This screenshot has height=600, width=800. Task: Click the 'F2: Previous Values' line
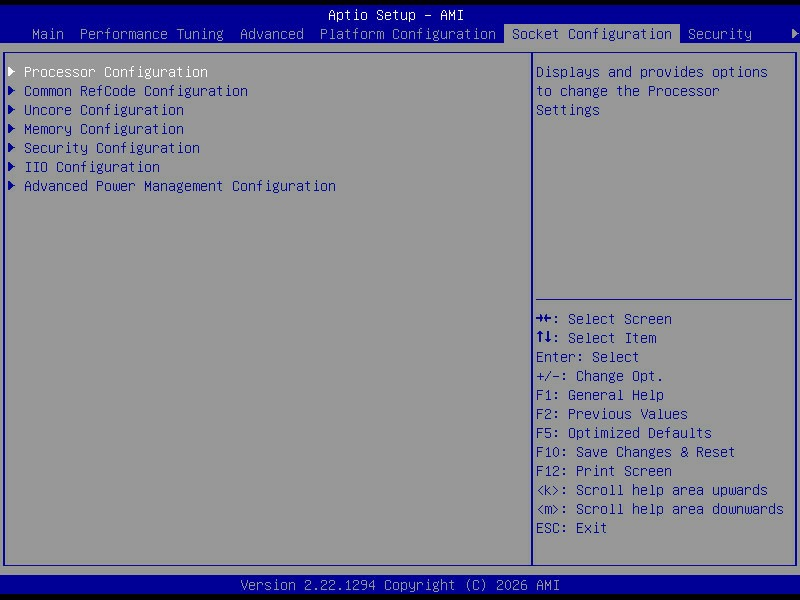[612, 414]
